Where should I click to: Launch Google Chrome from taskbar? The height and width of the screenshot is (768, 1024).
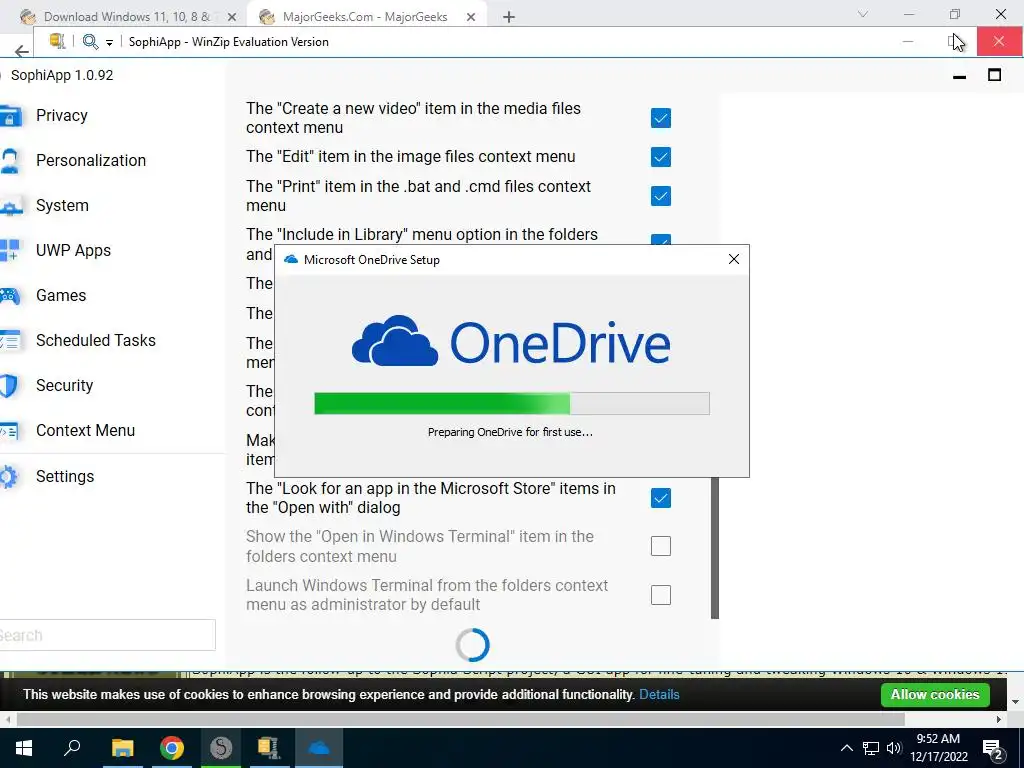point(172,748)
